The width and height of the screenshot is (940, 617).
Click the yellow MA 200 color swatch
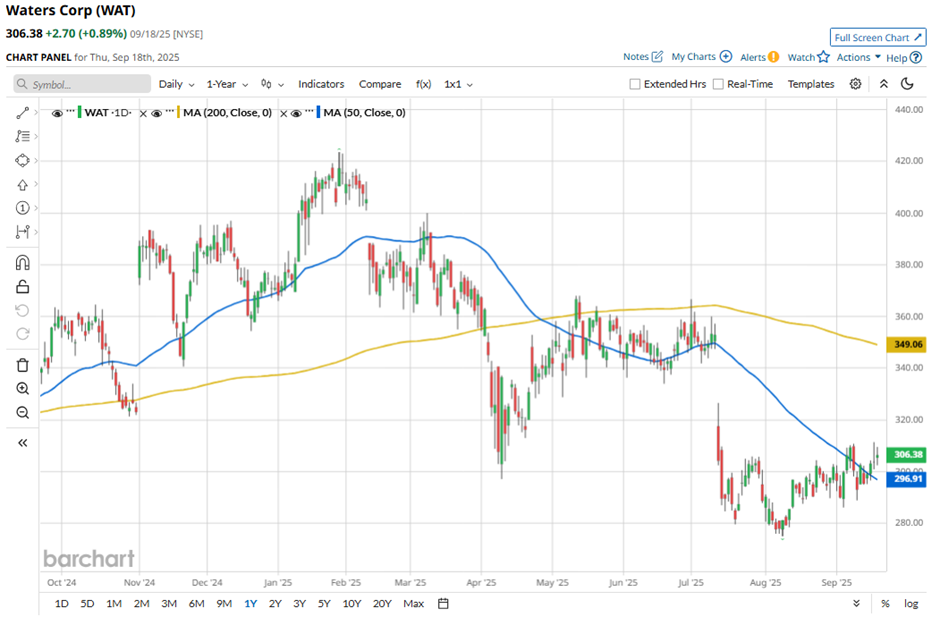[x=179, y=113]
